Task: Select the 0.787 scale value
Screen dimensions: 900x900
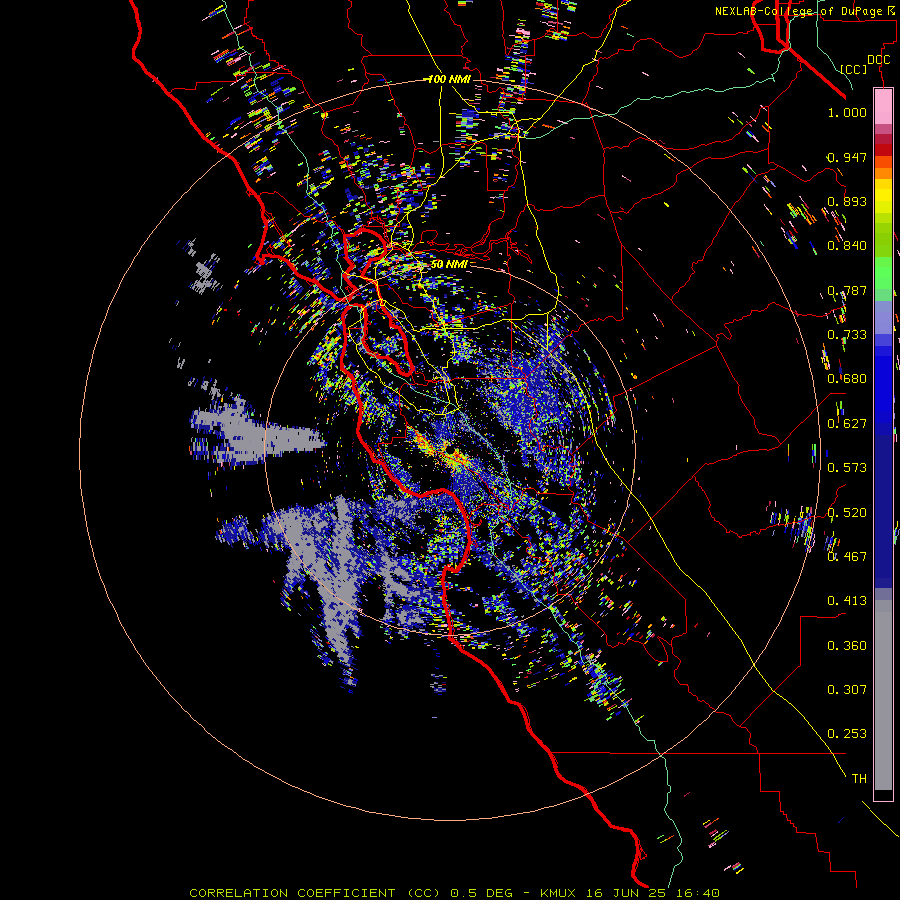Action: click(x=847, y=290)
